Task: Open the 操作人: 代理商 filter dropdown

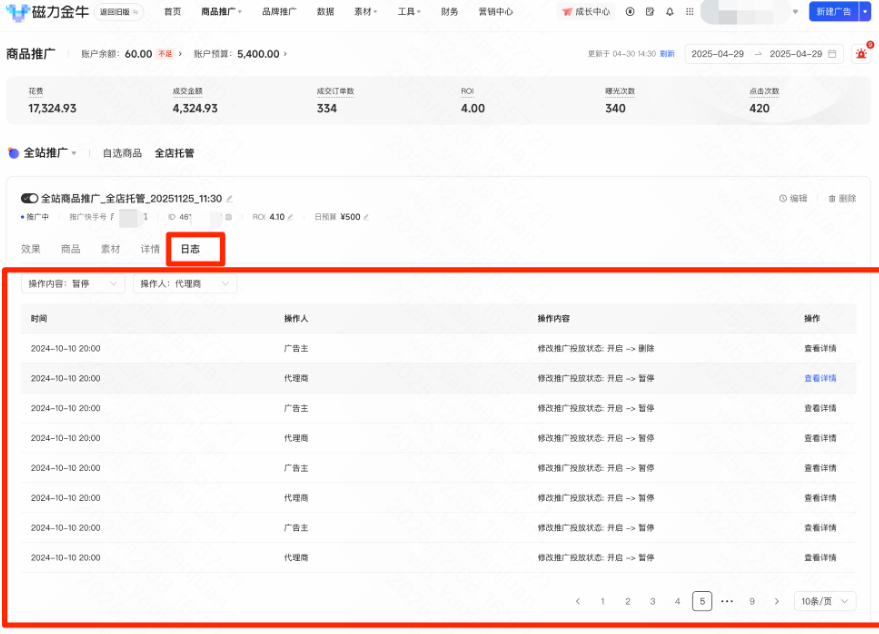Action: click(x=184, y=284)
